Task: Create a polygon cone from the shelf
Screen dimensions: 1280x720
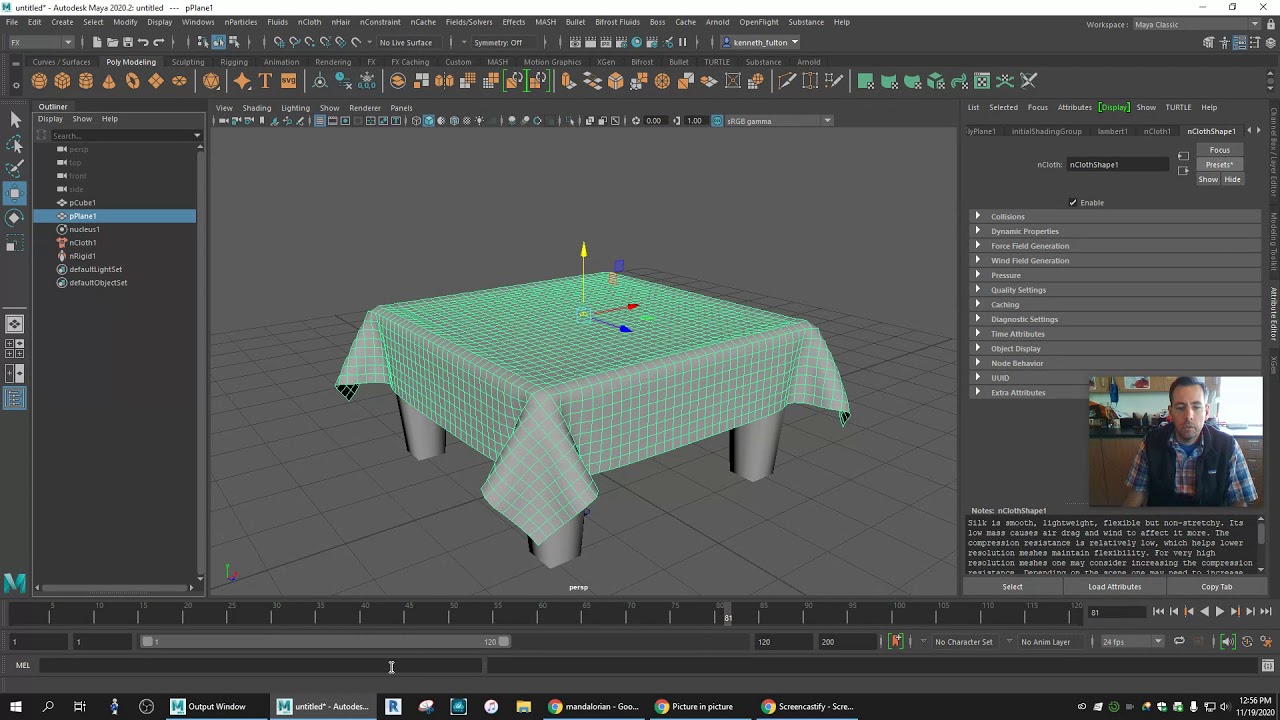Action: tap(109, 81)
